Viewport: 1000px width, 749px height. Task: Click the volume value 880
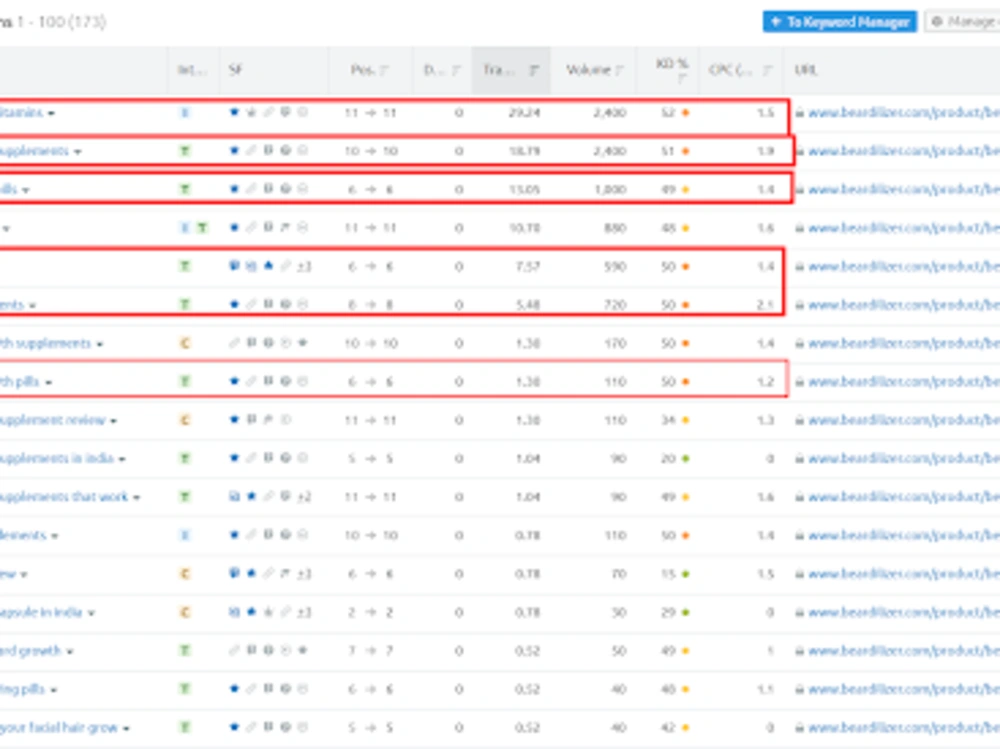615,228
